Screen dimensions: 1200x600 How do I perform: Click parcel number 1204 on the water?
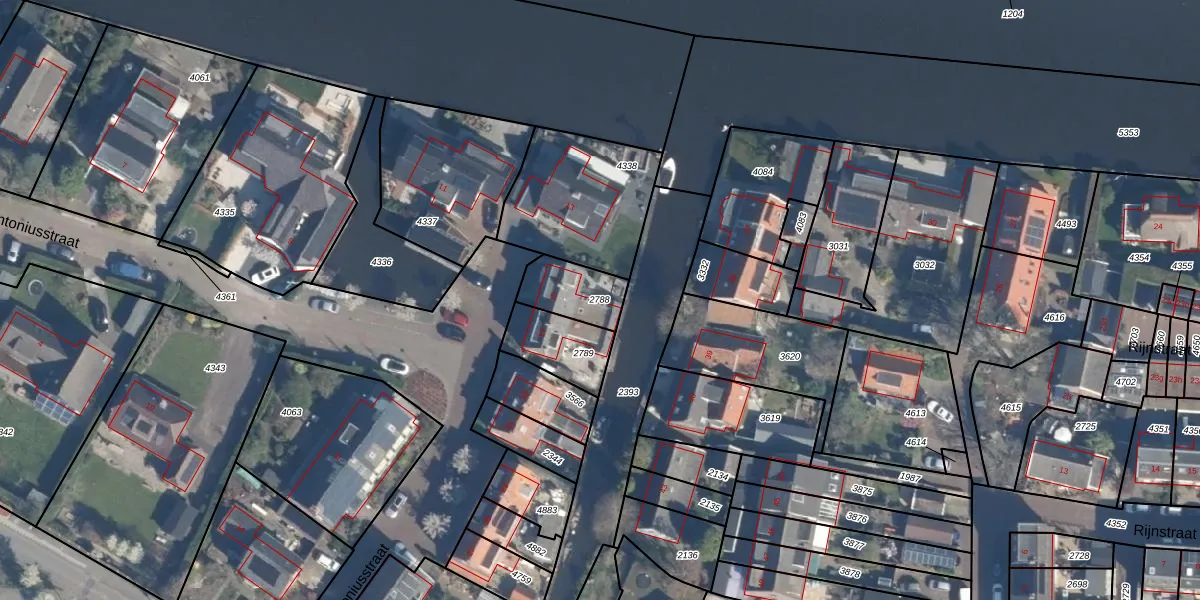(1012, 14)
